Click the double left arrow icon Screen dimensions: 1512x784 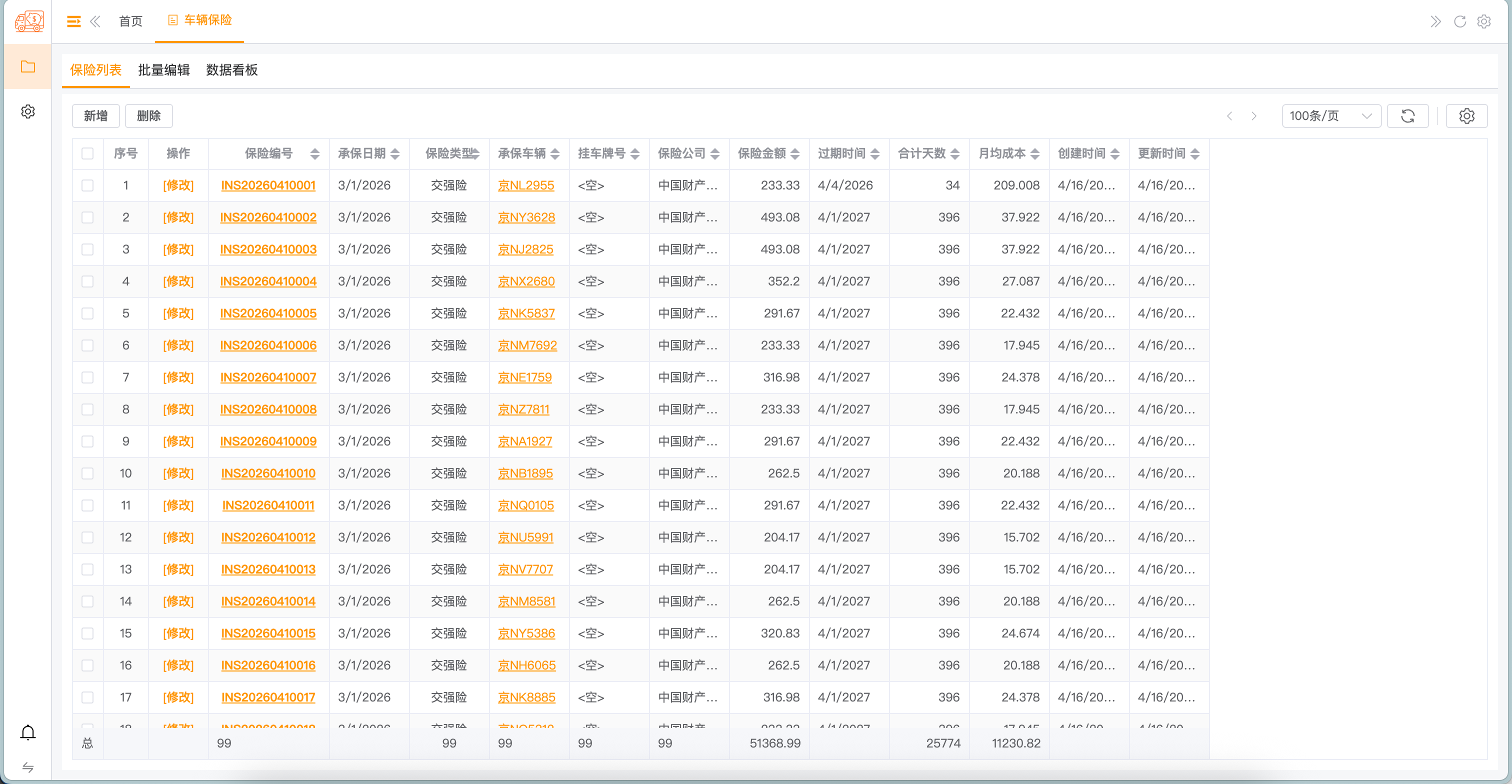(95, 21)
